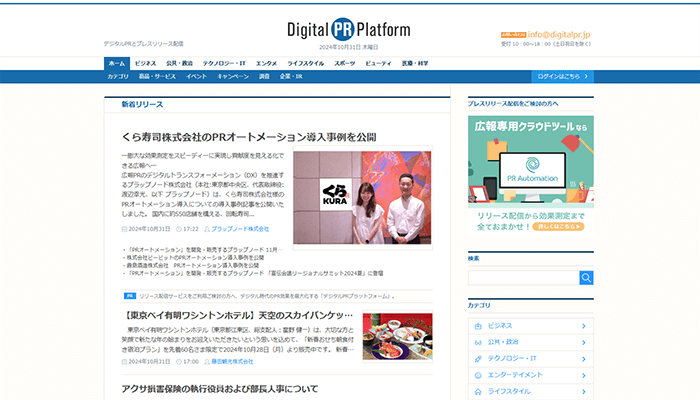Open the ライフスタイル navigation tab

click(x=306, y=63)
